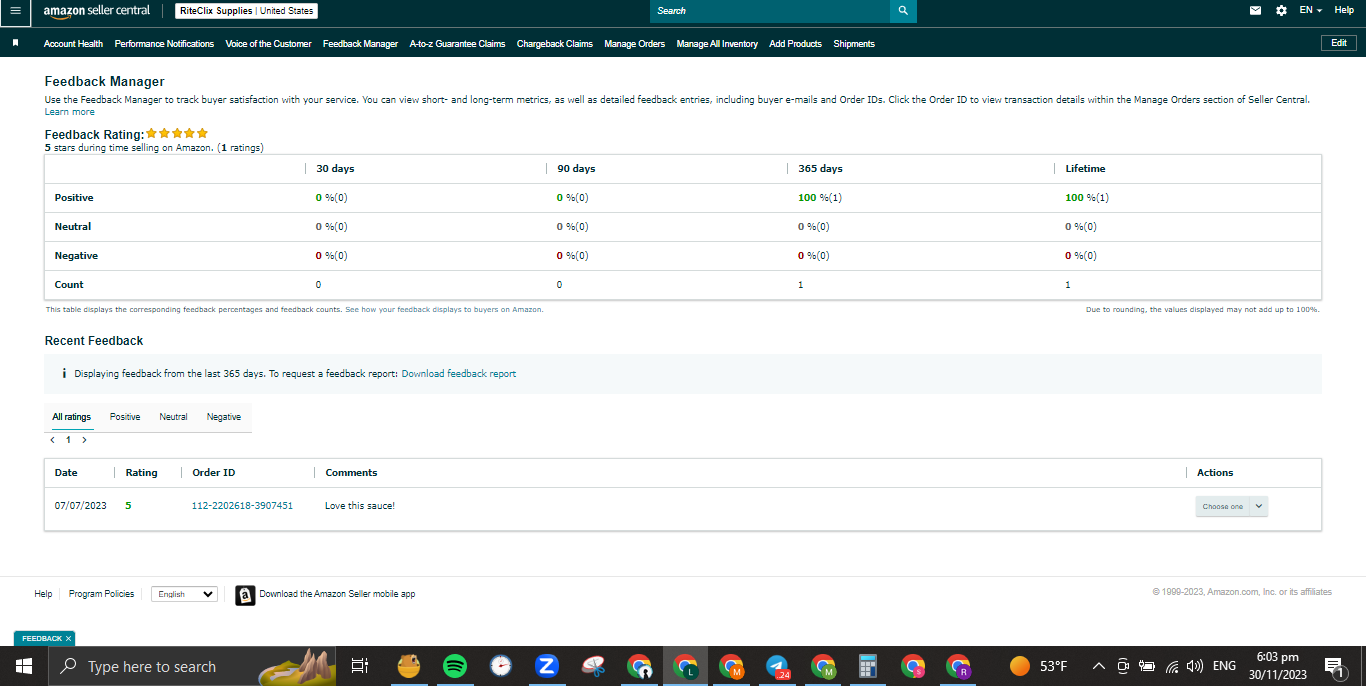The width and height of the screenshot is (1366, 686).
Task: Click Download feedback report link
Action: 459,374
